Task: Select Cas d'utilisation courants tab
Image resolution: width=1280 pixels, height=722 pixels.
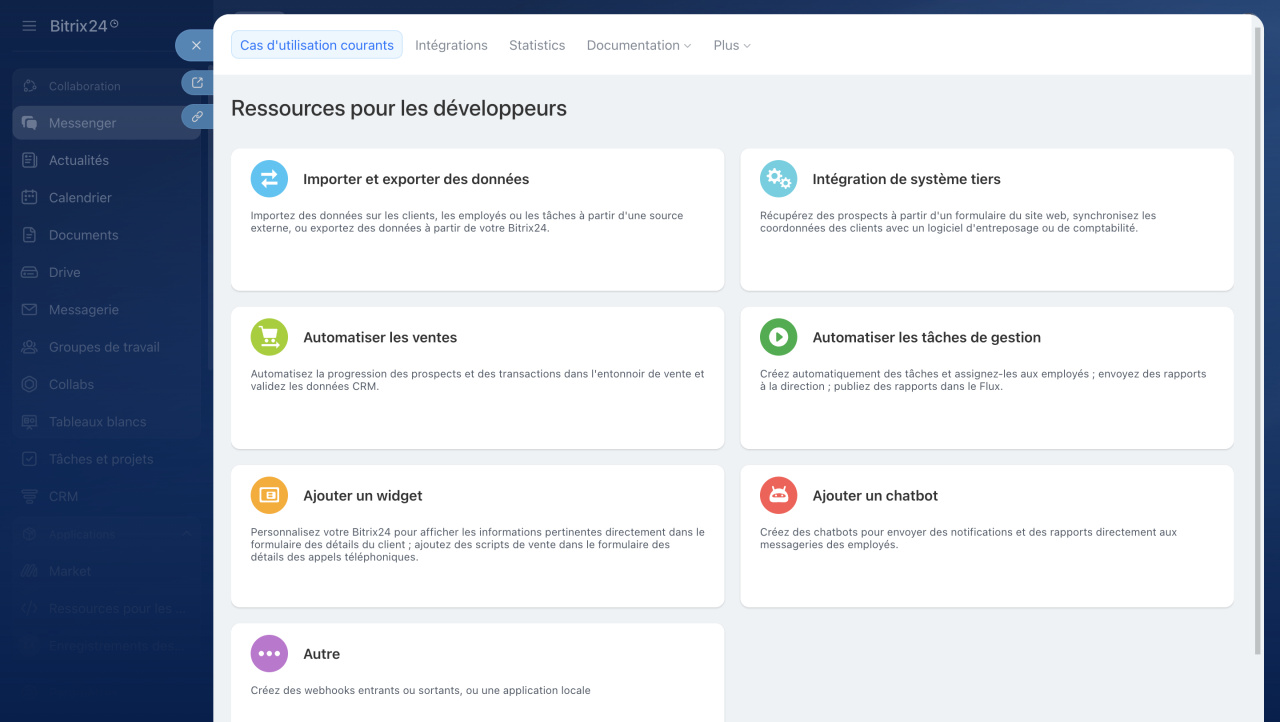Action: (317, 45)
